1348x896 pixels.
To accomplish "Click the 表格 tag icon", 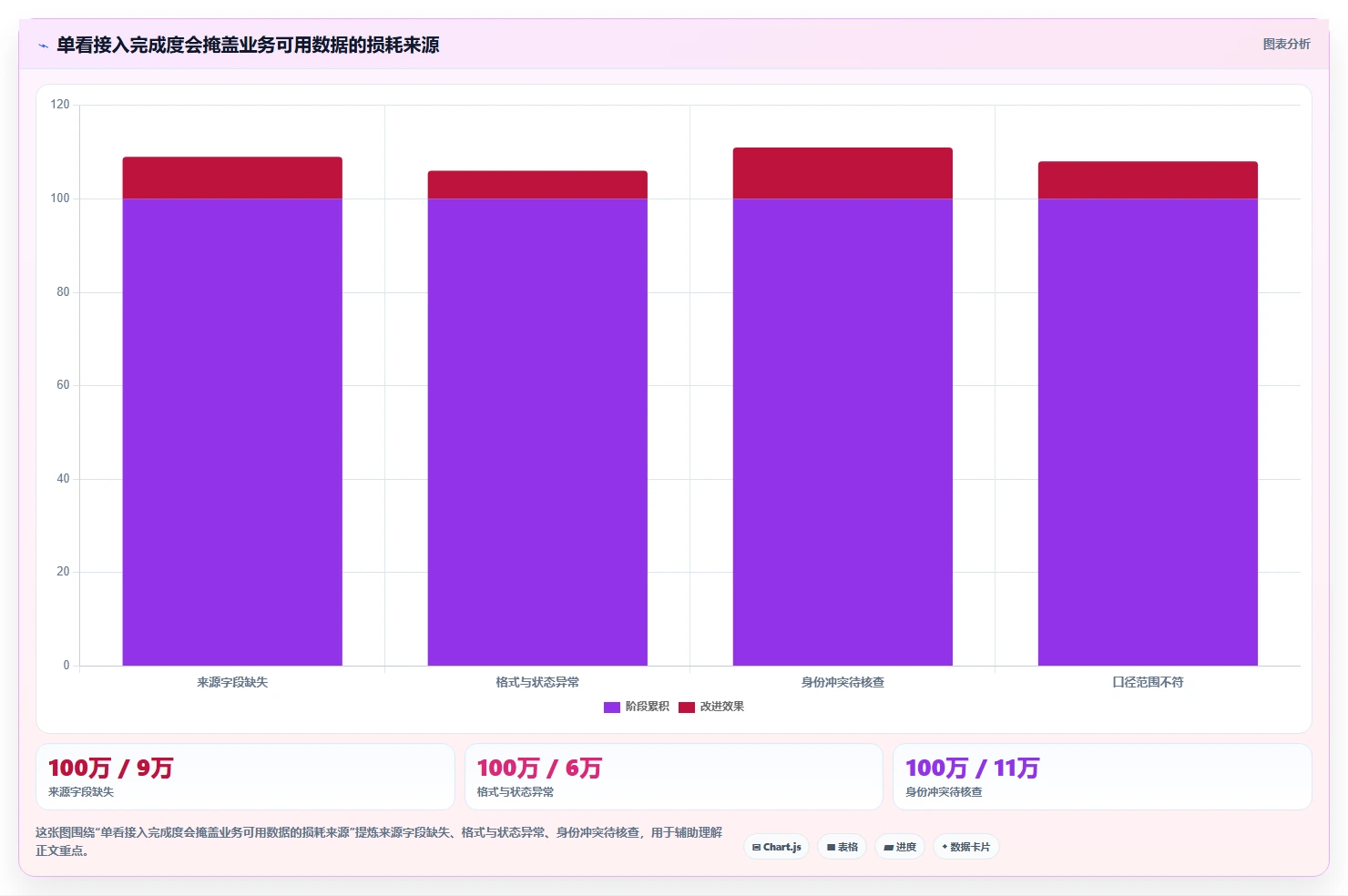I will [x=831, y=848].
